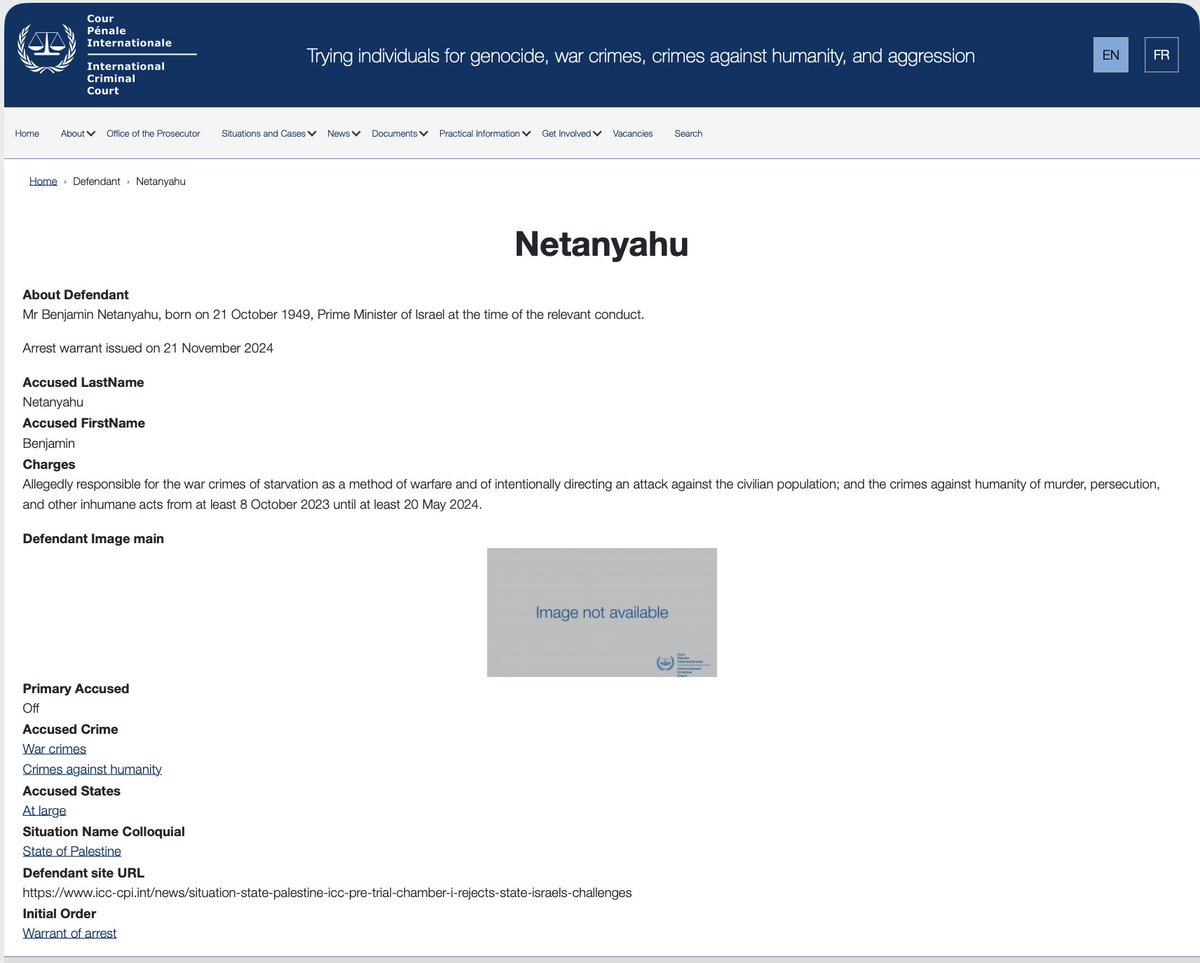Click the About Defendant heading
1200x963 pixels.
click(76, 295)
